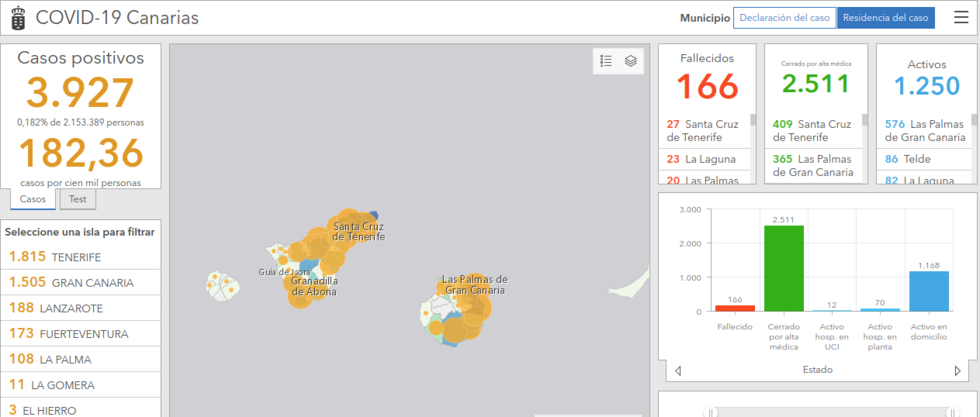
Task: Click the green Cerrado por alta médica bar
Action: 783,268
